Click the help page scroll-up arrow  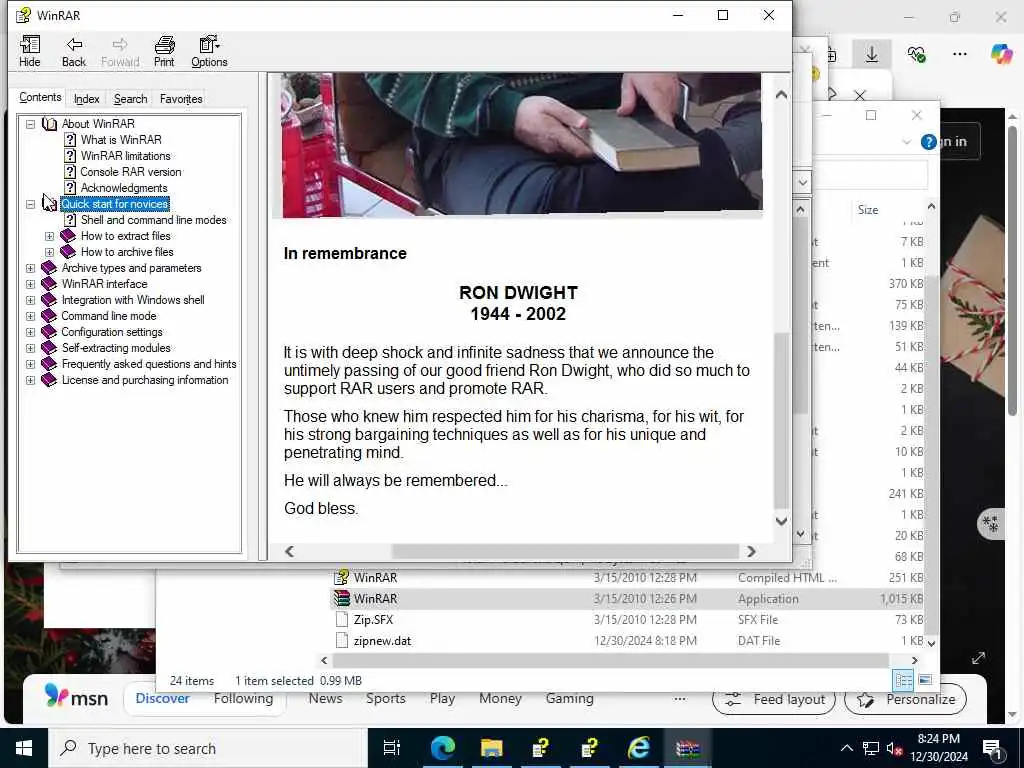coord(781,95)
